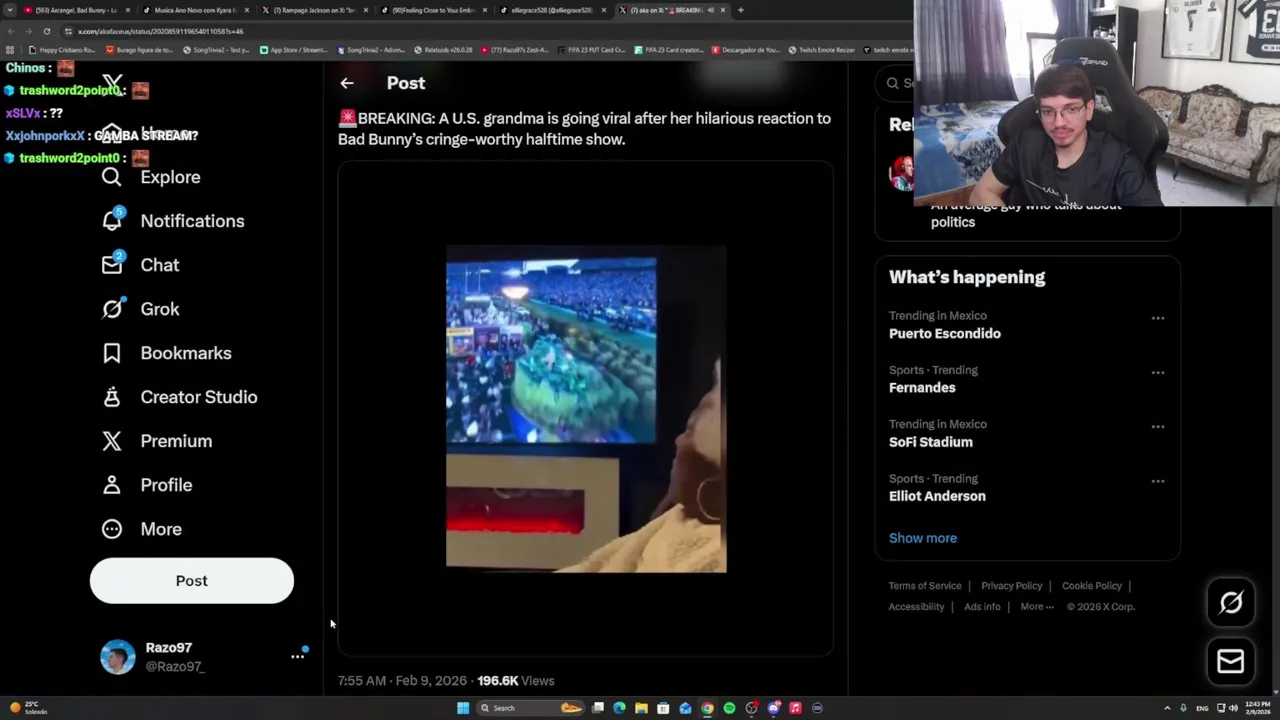Open Terms of Service link
The image size is (1280, 720).
pyautogui.click(x=925, y=586)
